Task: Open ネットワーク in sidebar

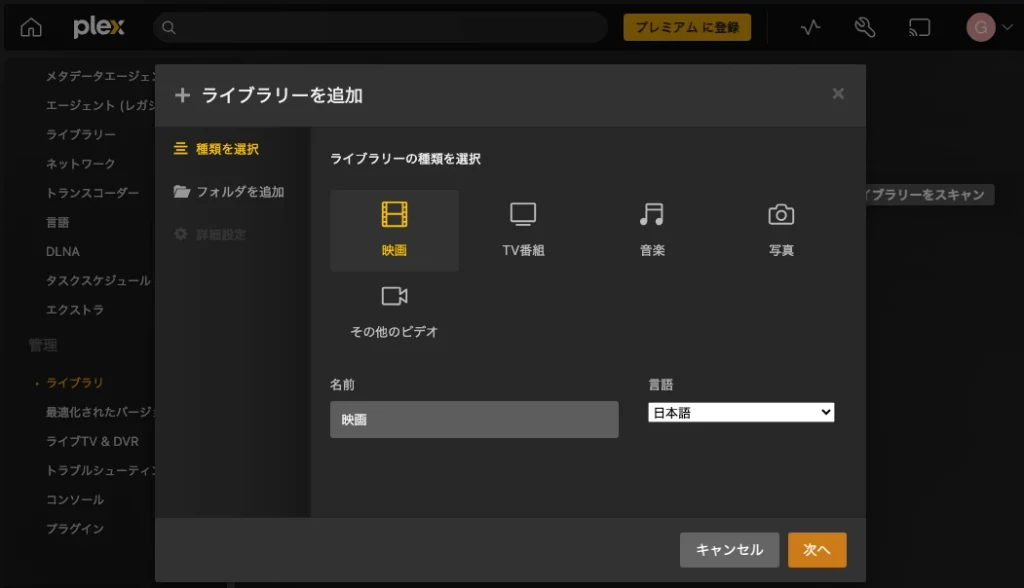Action: (x=80, y=164)
